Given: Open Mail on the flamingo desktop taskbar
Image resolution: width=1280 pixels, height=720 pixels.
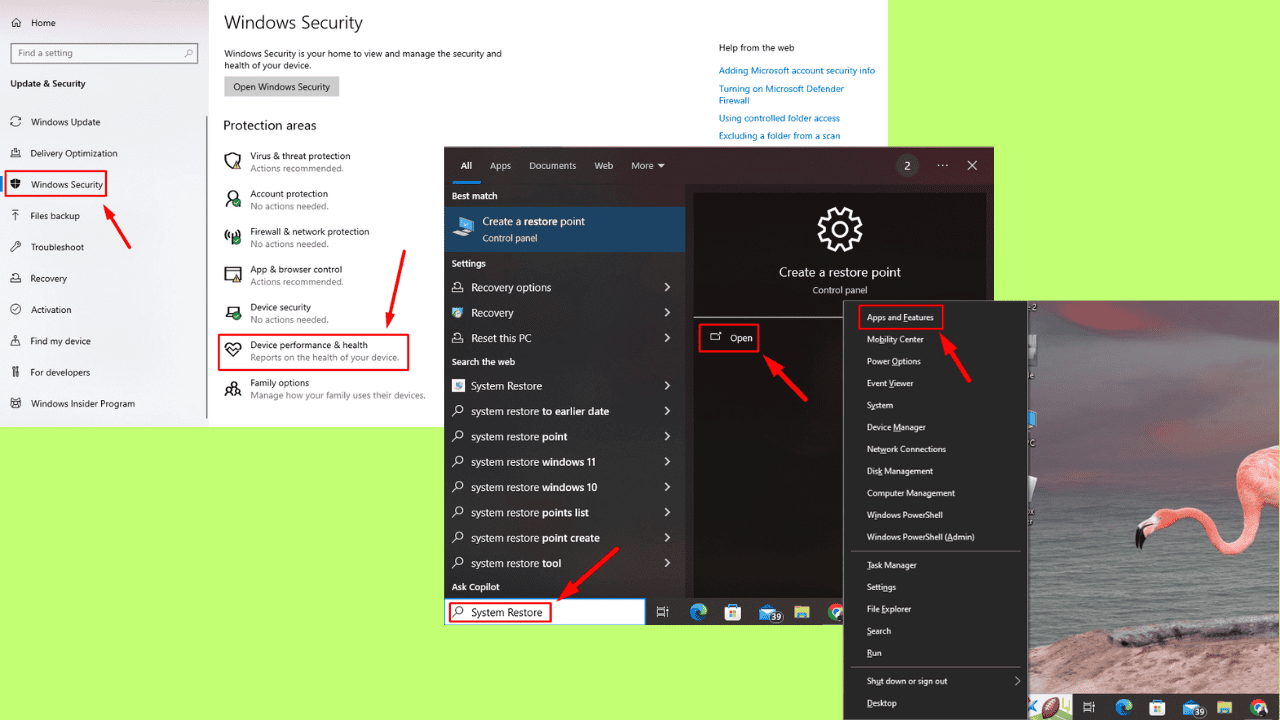Looking at the screenshot, I should 1194,707.
